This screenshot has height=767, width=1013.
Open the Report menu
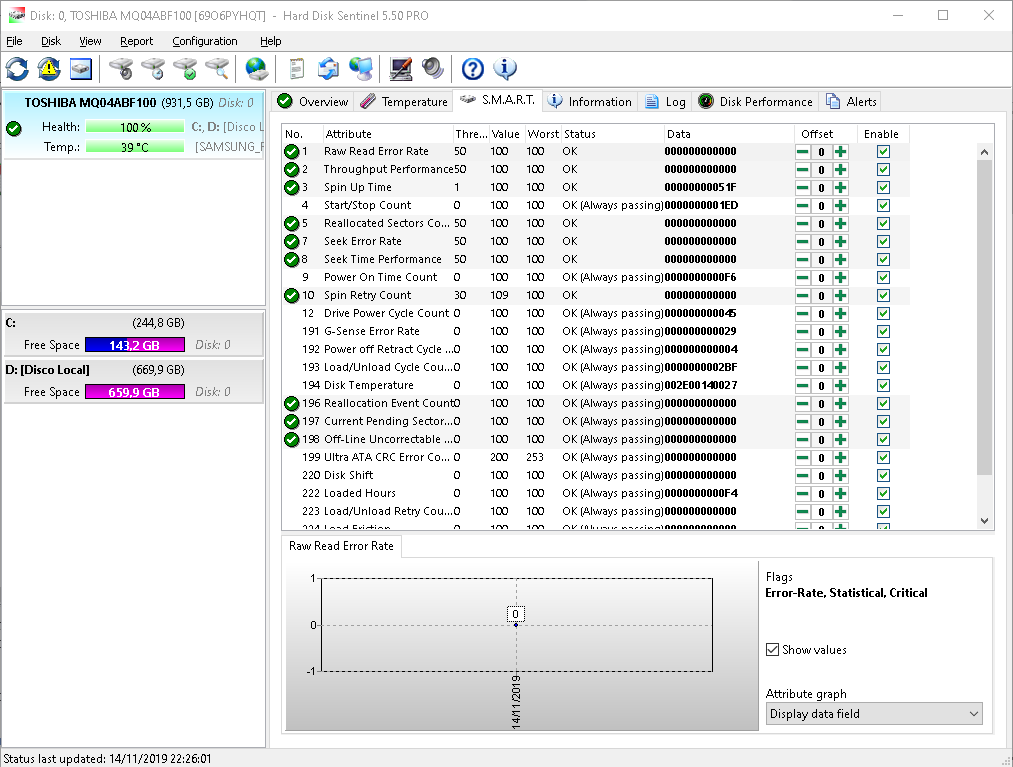(x=136, y=41)
